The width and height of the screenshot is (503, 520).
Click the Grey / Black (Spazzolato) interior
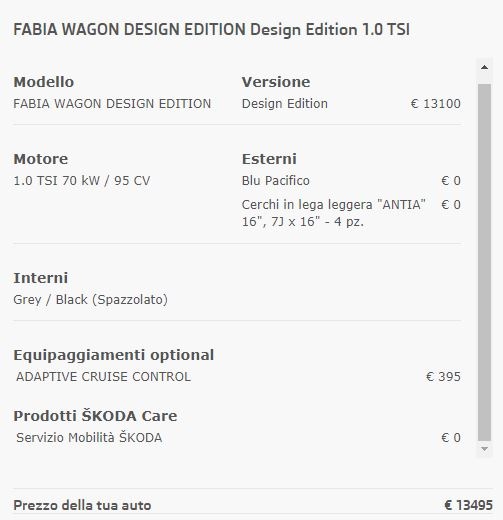click(x=90, y=300)
